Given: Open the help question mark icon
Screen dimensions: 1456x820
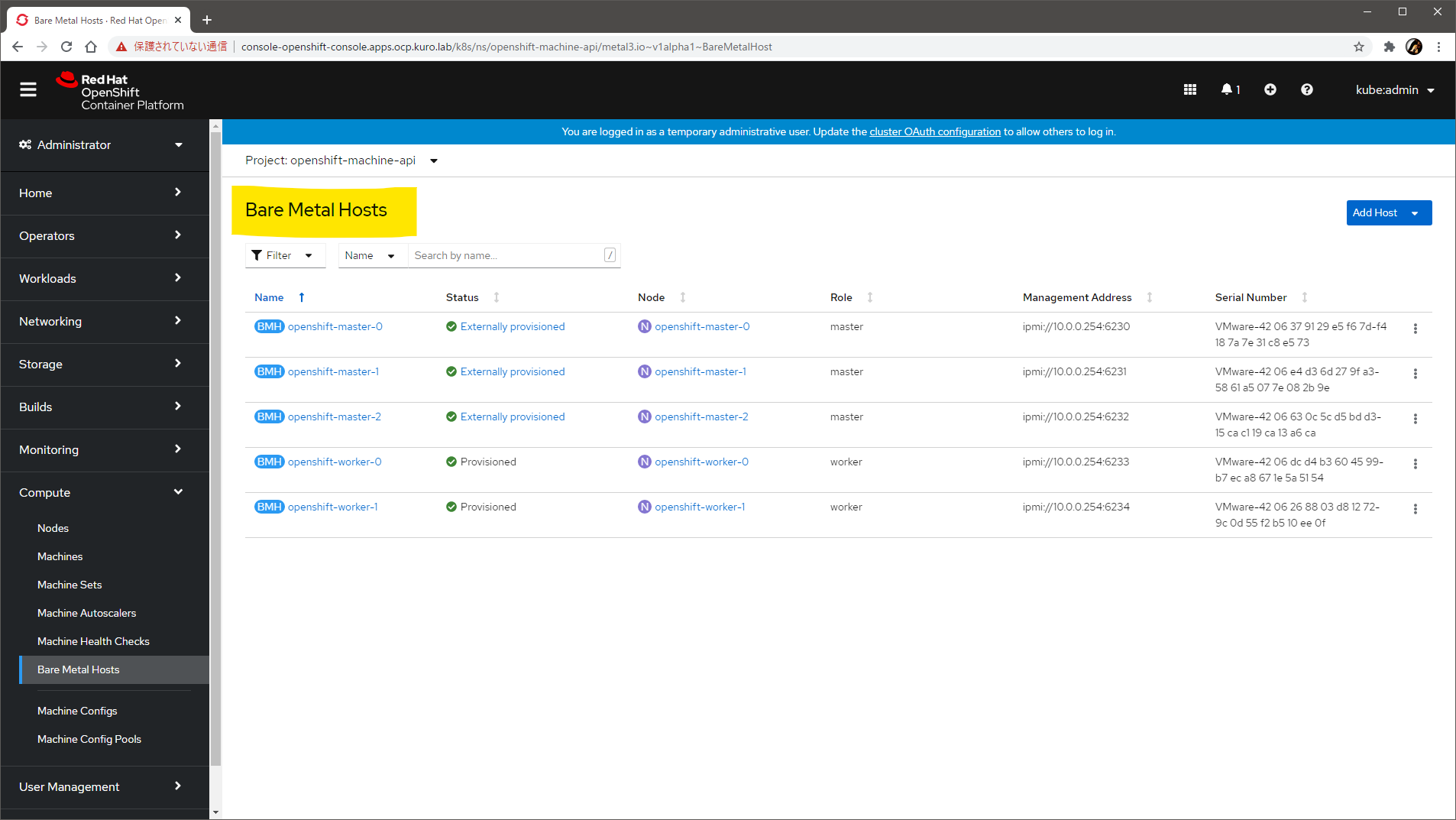Looking at the screenshot, I should click(x=1306, y=89).
